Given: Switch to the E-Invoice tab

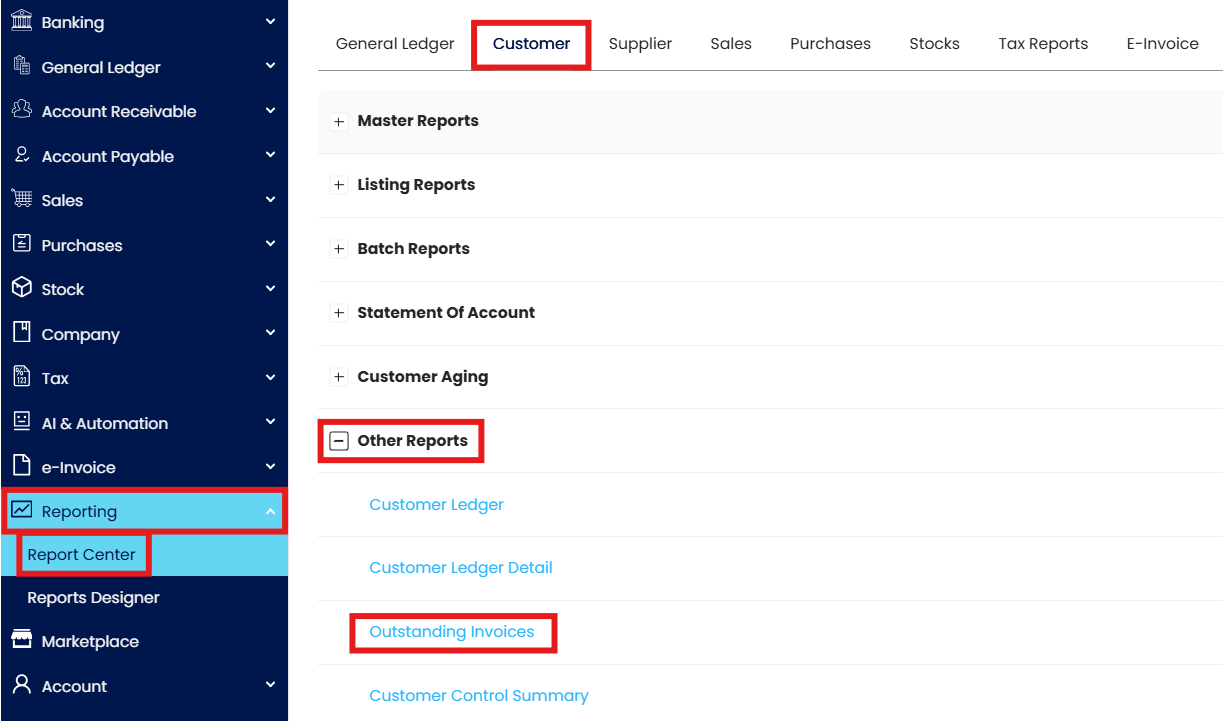Looking at the screenshot, I should (1162, 44).
